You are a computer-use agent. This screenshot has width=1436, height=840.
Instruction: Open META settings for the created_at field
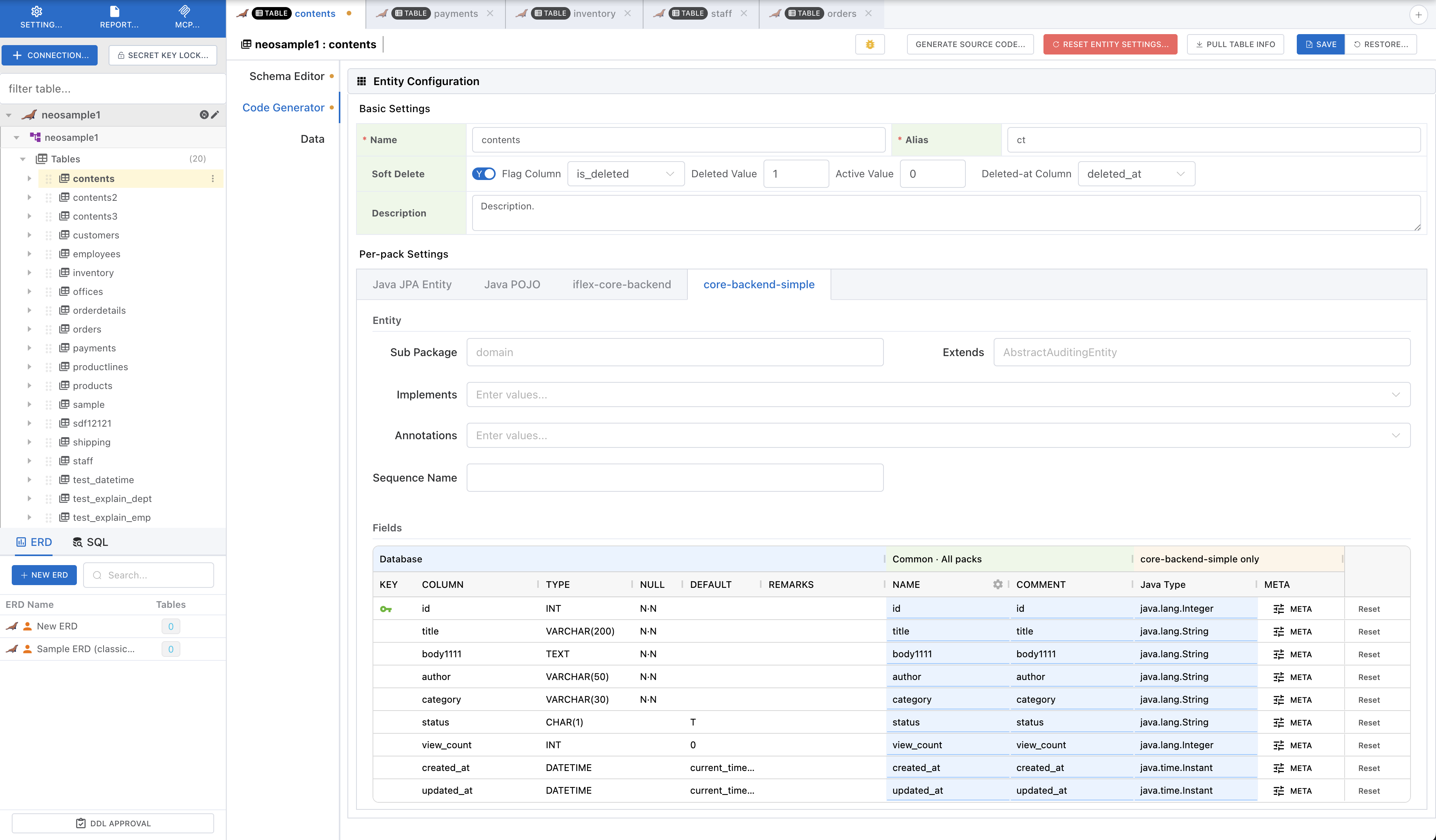click(x=1292, y=768)
